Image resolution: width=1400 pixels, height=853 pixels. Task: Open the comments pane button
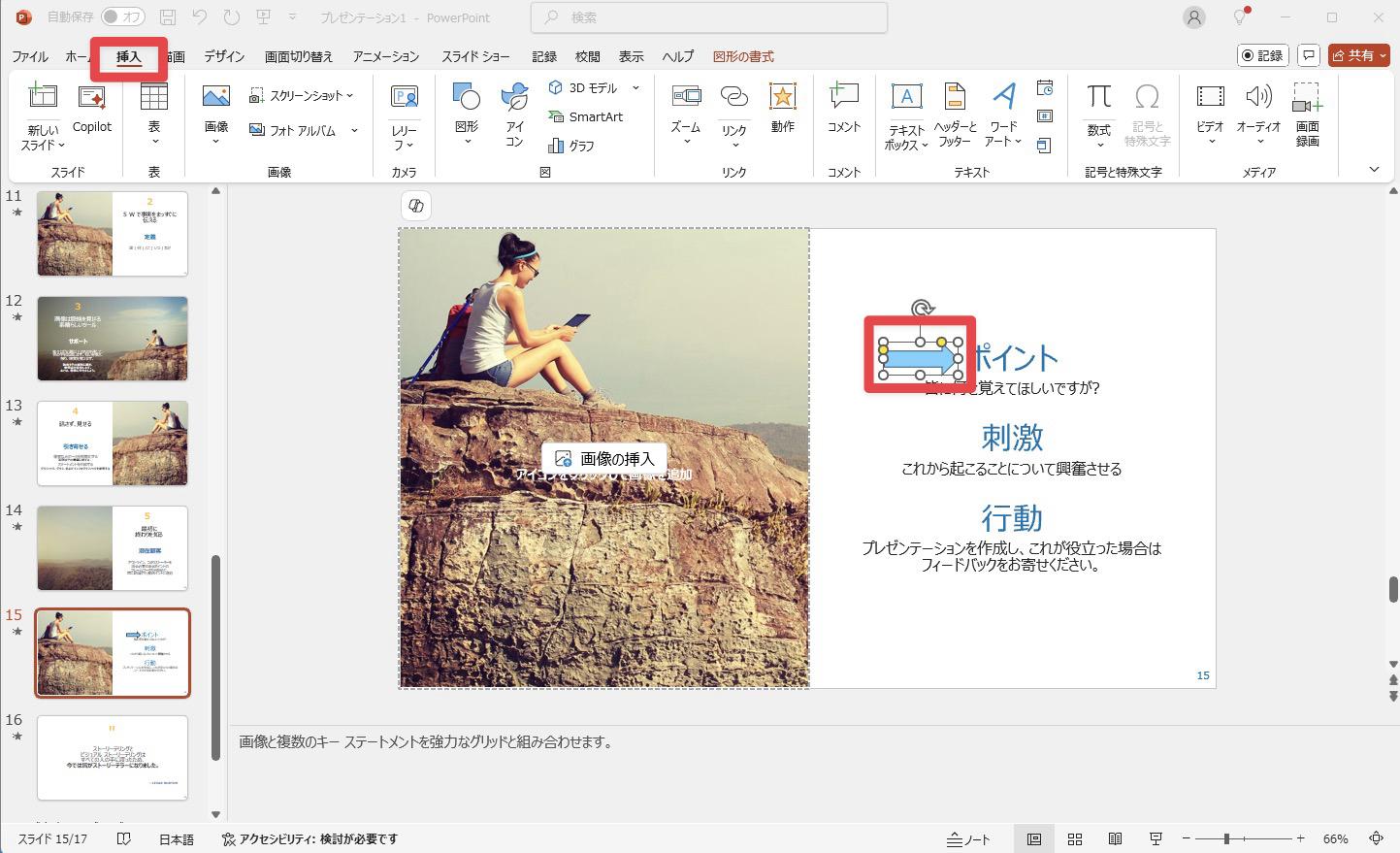[x=1309, y=55]
